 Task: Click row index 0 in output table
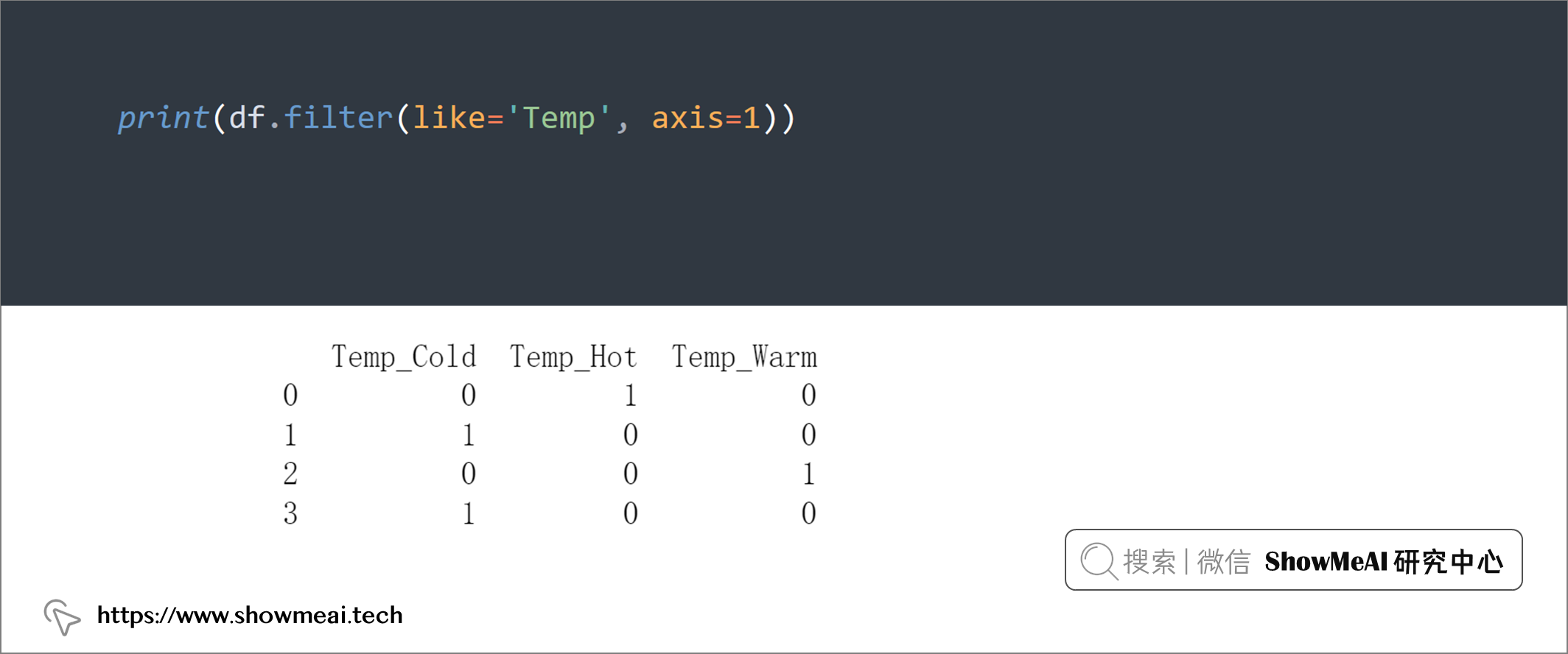pyautogui.click(x=290, y=395)
